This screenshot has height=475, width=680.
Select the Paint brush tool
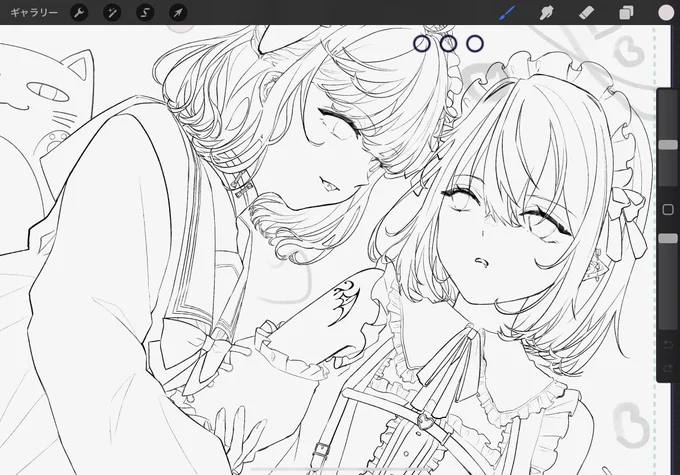(x=507, y=13)
